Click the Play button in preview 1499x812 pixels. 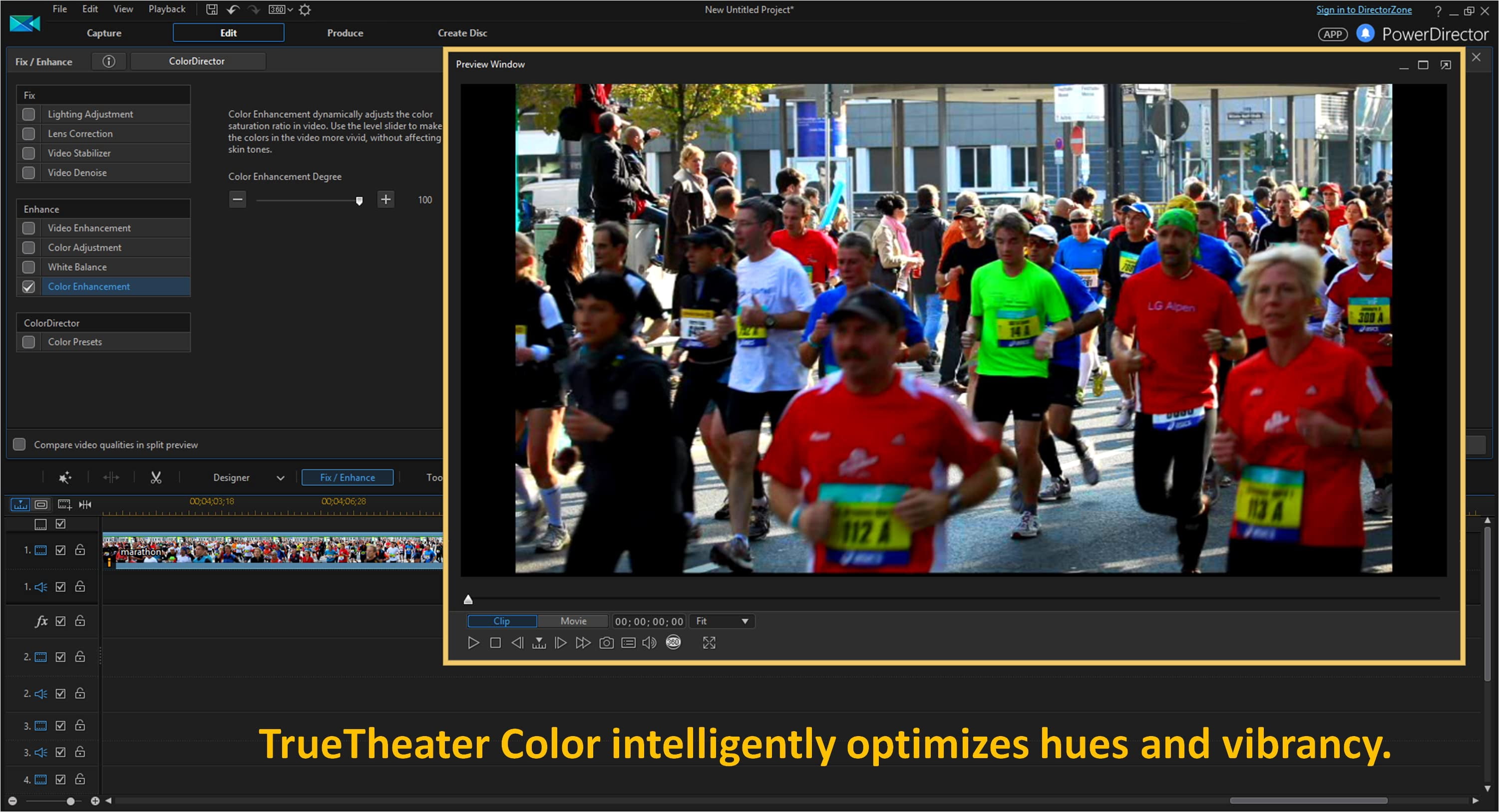473,643
